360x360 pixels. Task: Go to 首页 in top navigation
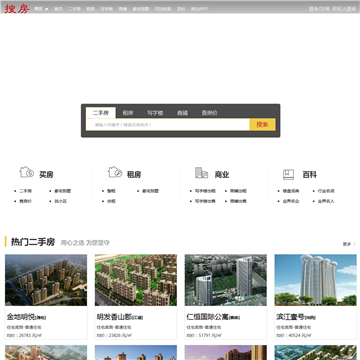coord(58,9)
